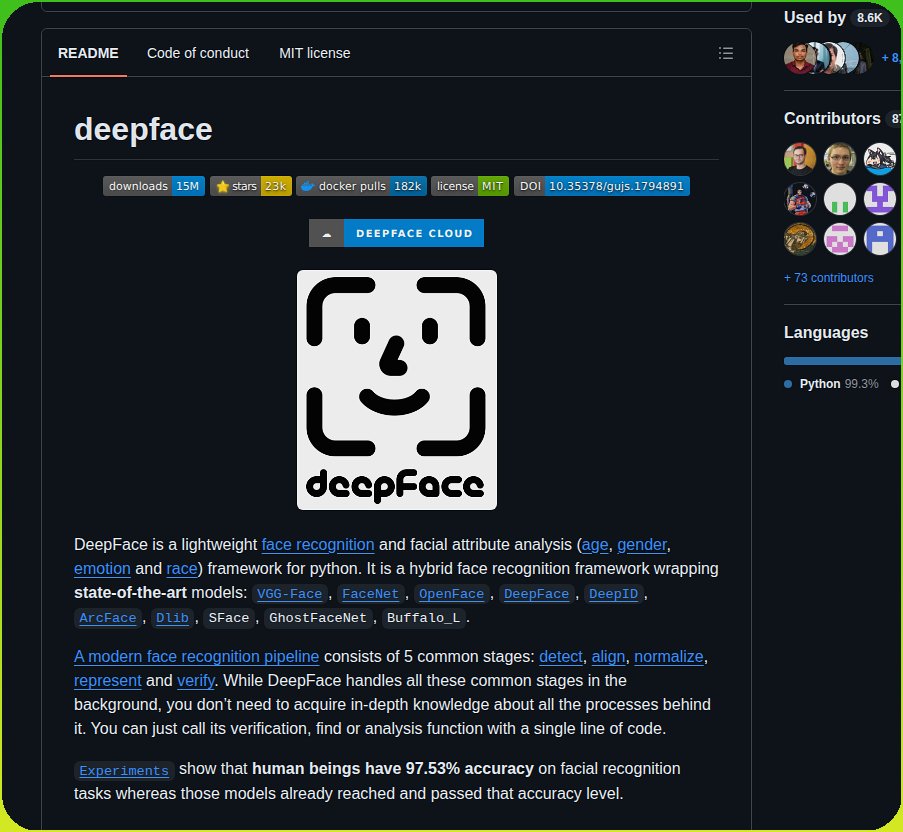The image size is (903, 832).
Task: Open the purple identicon contributor avatar
Action: point(879,199)
